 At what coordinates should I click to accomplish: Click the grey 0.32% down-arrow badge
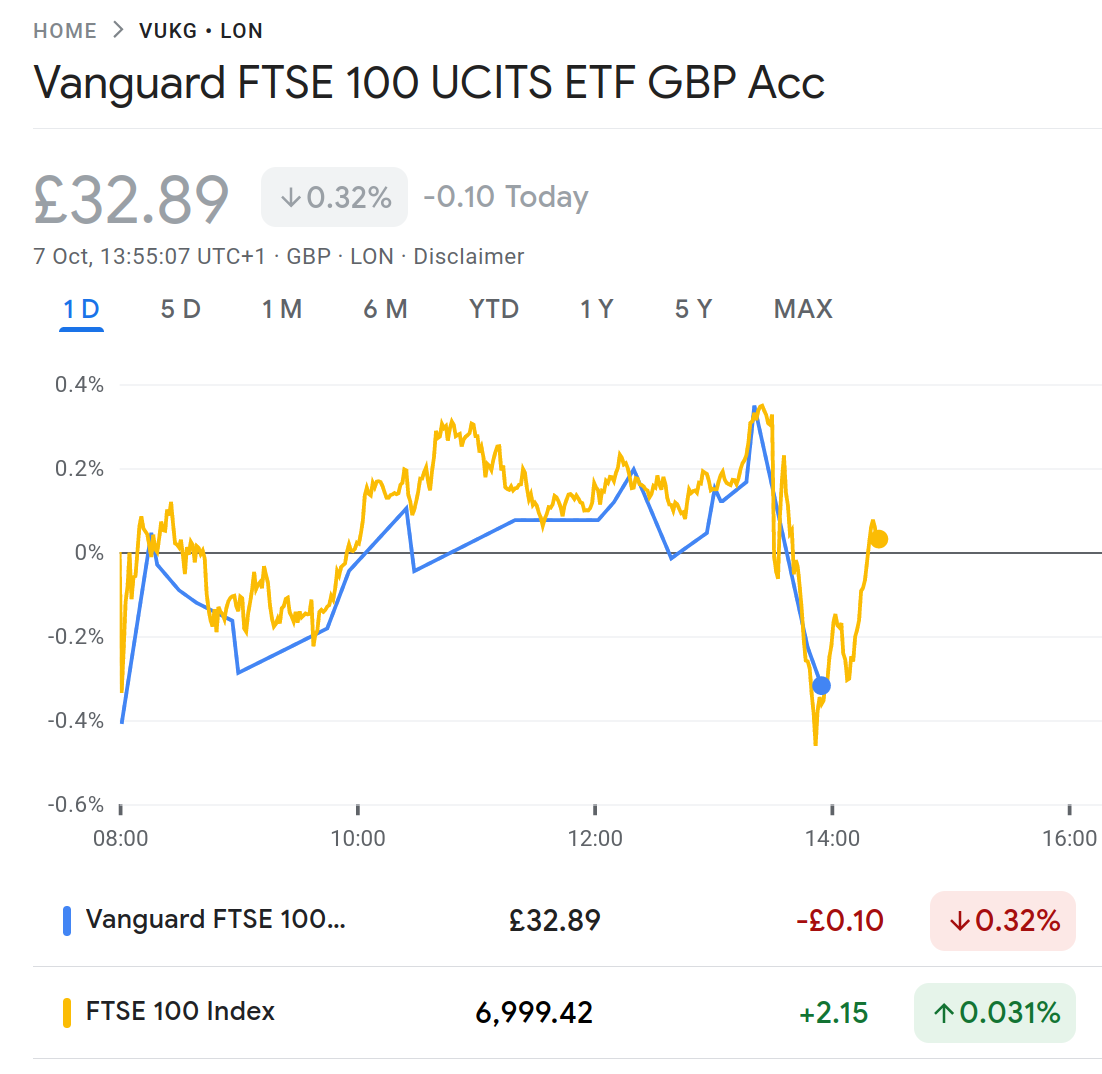click(x=334, y=197)
